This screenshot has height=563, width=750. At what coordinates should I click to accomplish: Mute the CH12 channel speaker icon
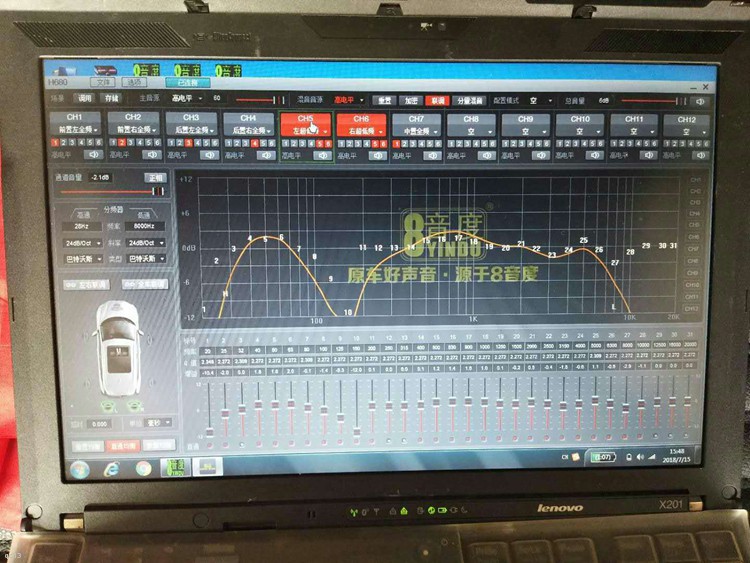(700, 155)
